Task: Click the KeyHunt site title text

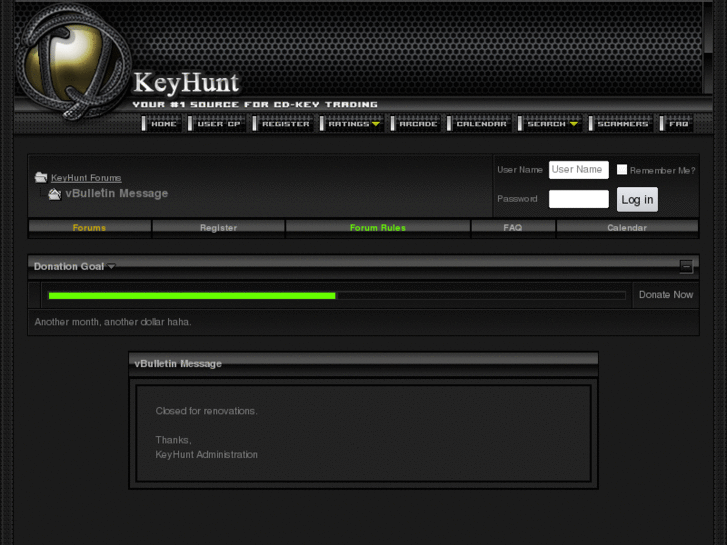Action: tap(186, 83)
